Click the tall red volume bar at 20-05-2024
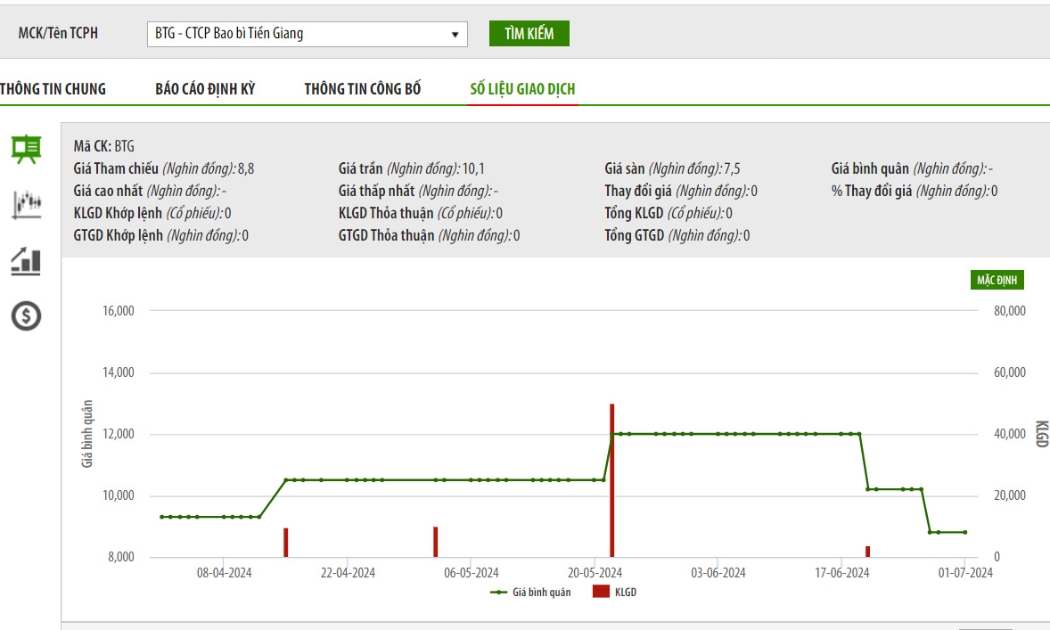The image size is (1050, 630). [x=612, y=480]
